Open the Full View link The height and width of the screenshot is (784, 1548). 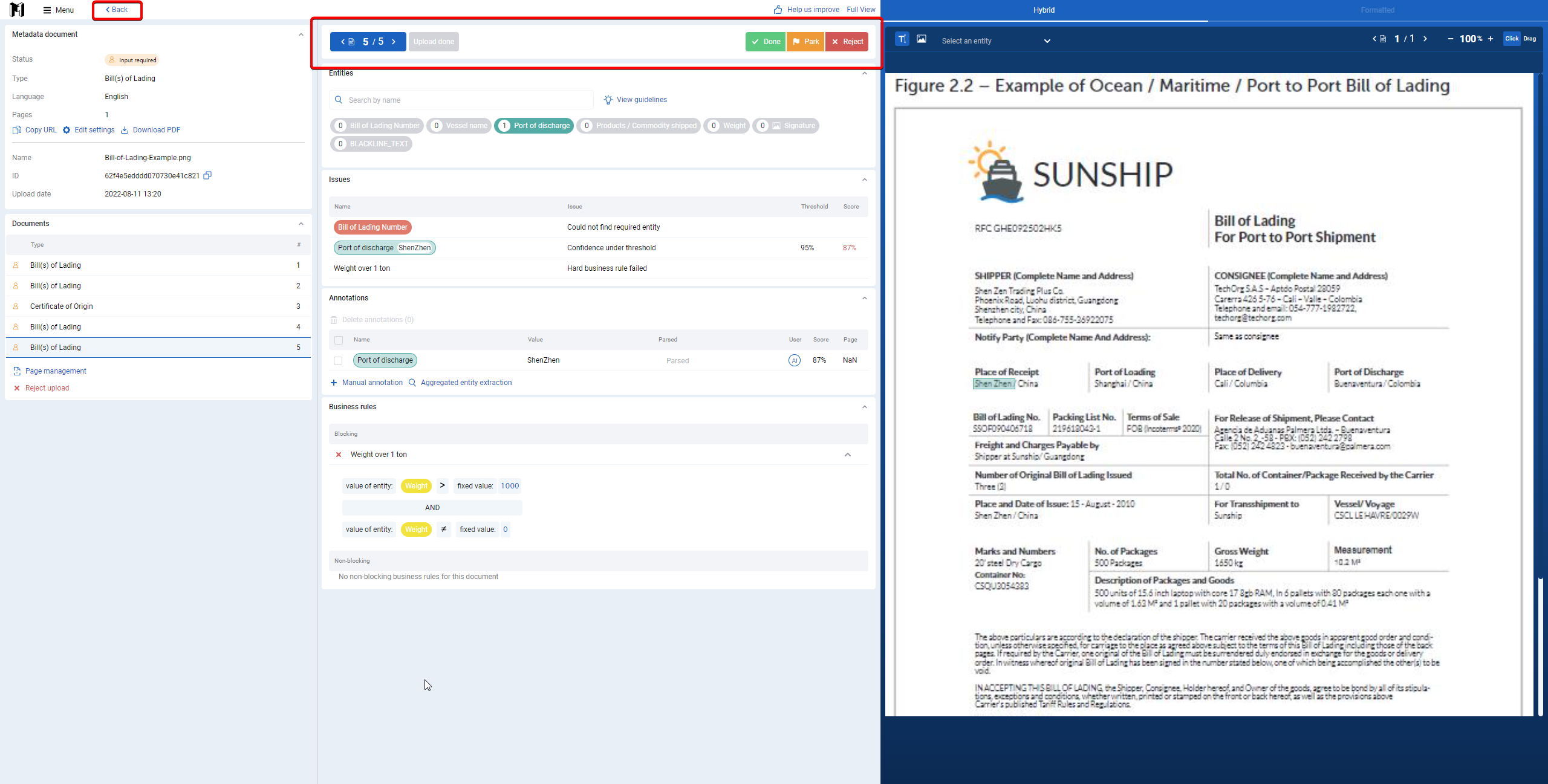point(861,10)
